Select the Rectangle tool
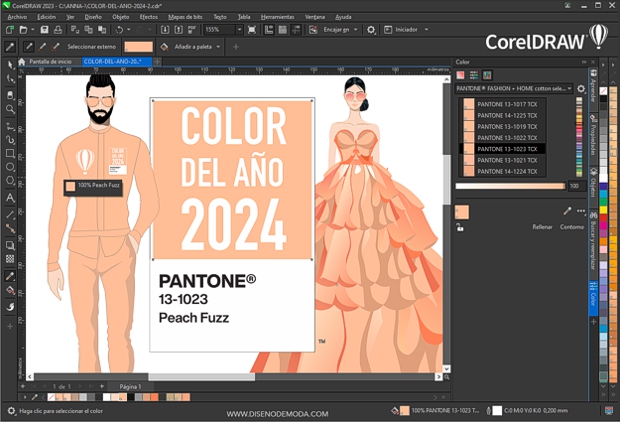 tap(10, 153)
